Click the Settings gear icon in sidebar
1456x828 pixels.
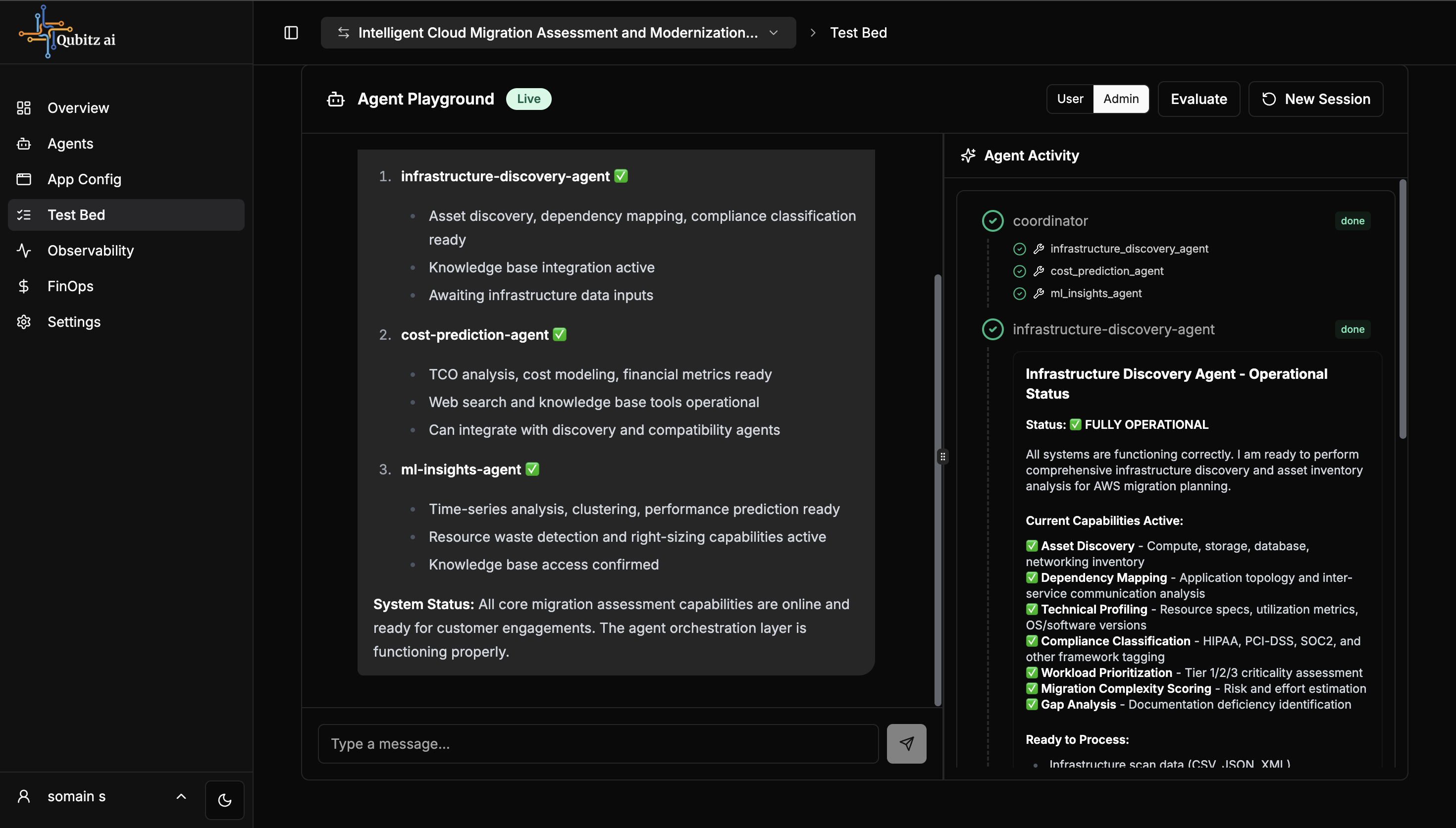[x=24, y=322]
